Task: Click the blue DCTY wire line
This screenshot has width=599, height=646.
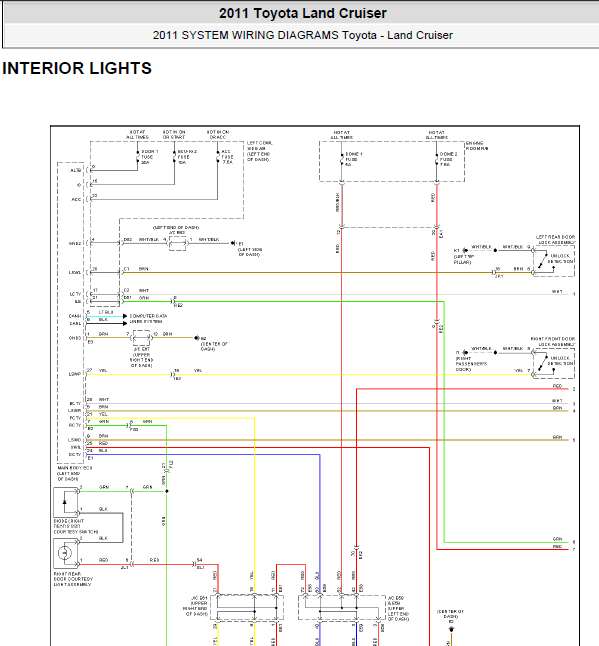Action: [204, 454]
